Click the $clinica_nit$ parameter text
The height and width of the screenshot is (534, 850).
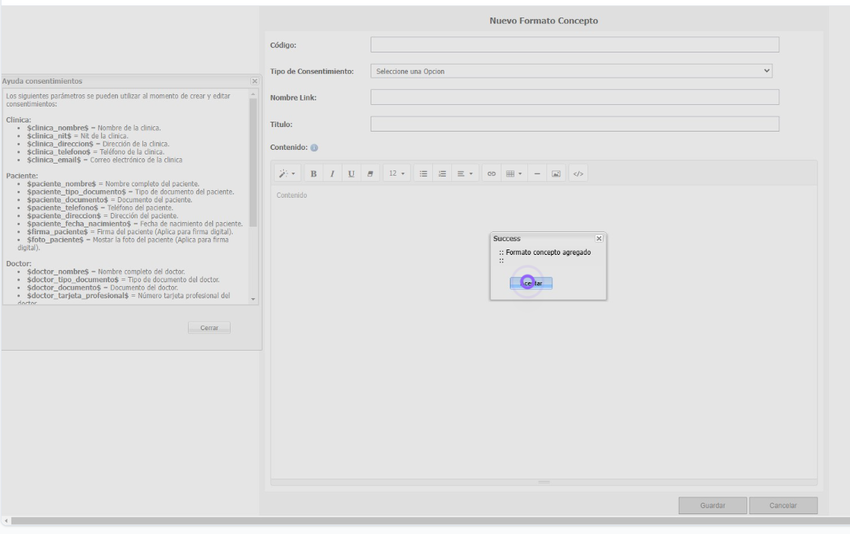(49, 136)
